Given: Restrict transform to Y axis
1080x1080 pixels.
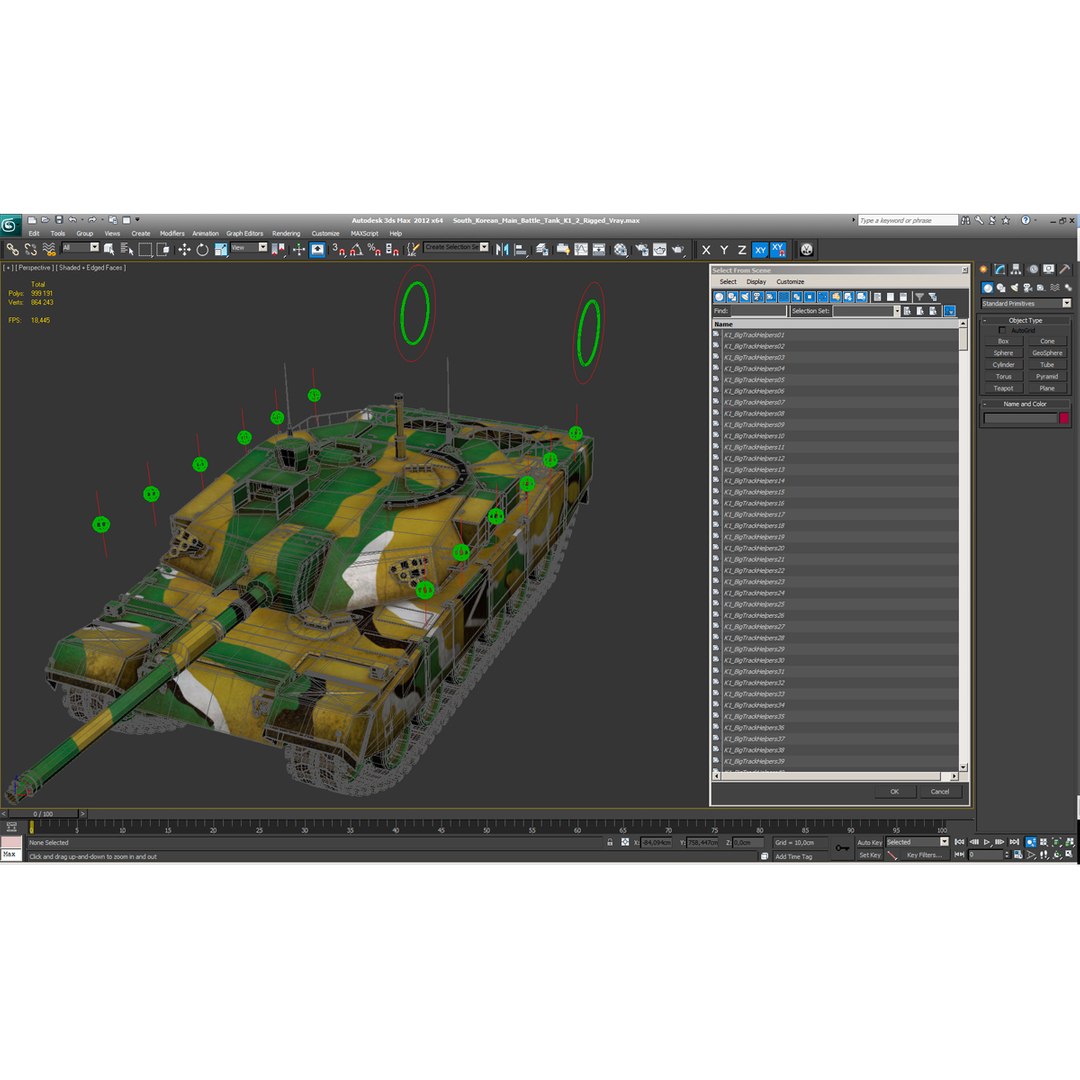Looking at the screenshot, I should pyautogui.click(x=724, y=250).
